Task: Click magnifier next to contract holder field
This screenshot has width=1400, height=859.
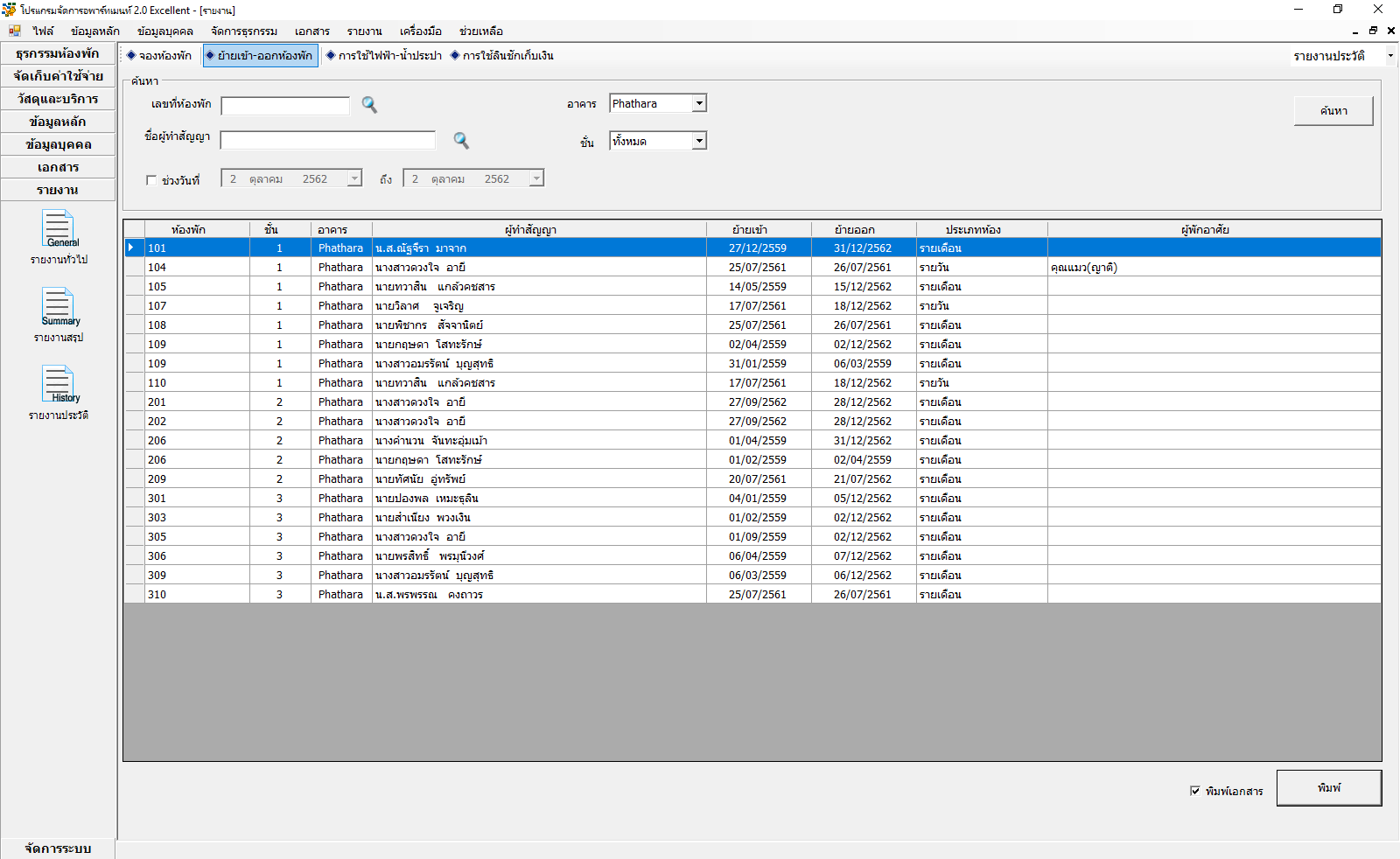Action: pyautogui.click(x=461, y=141)
